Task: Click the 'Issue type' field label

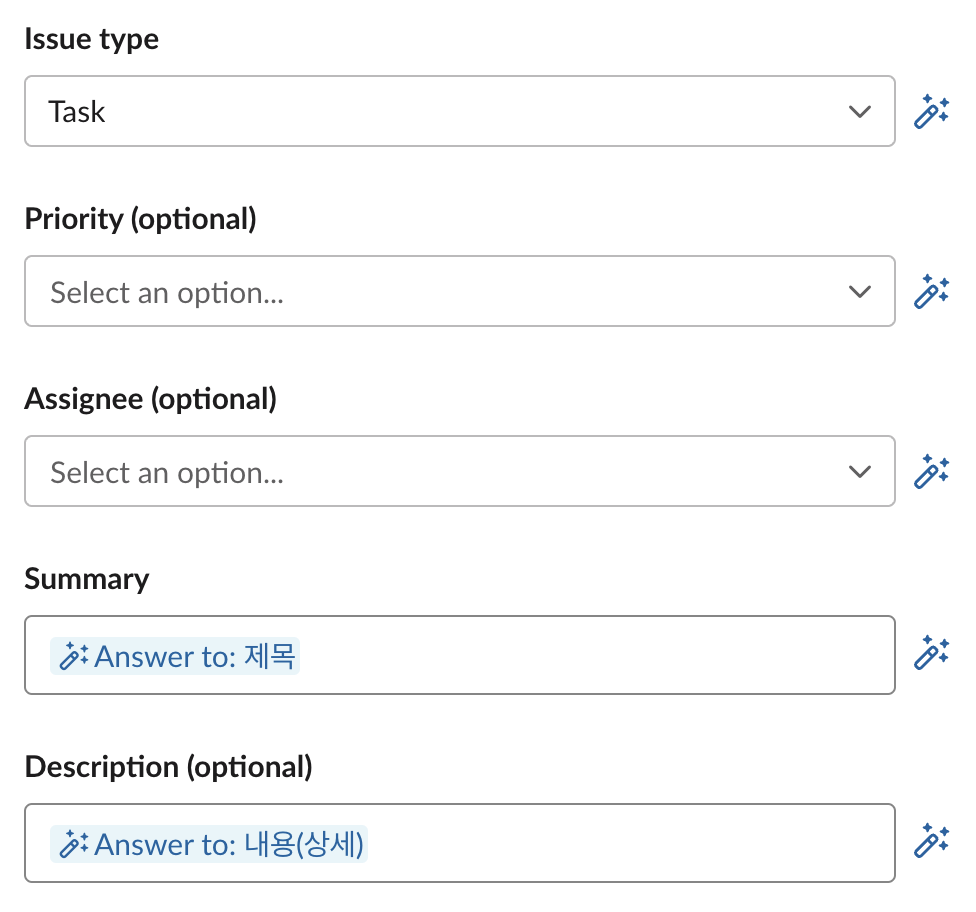Action: 91,39
